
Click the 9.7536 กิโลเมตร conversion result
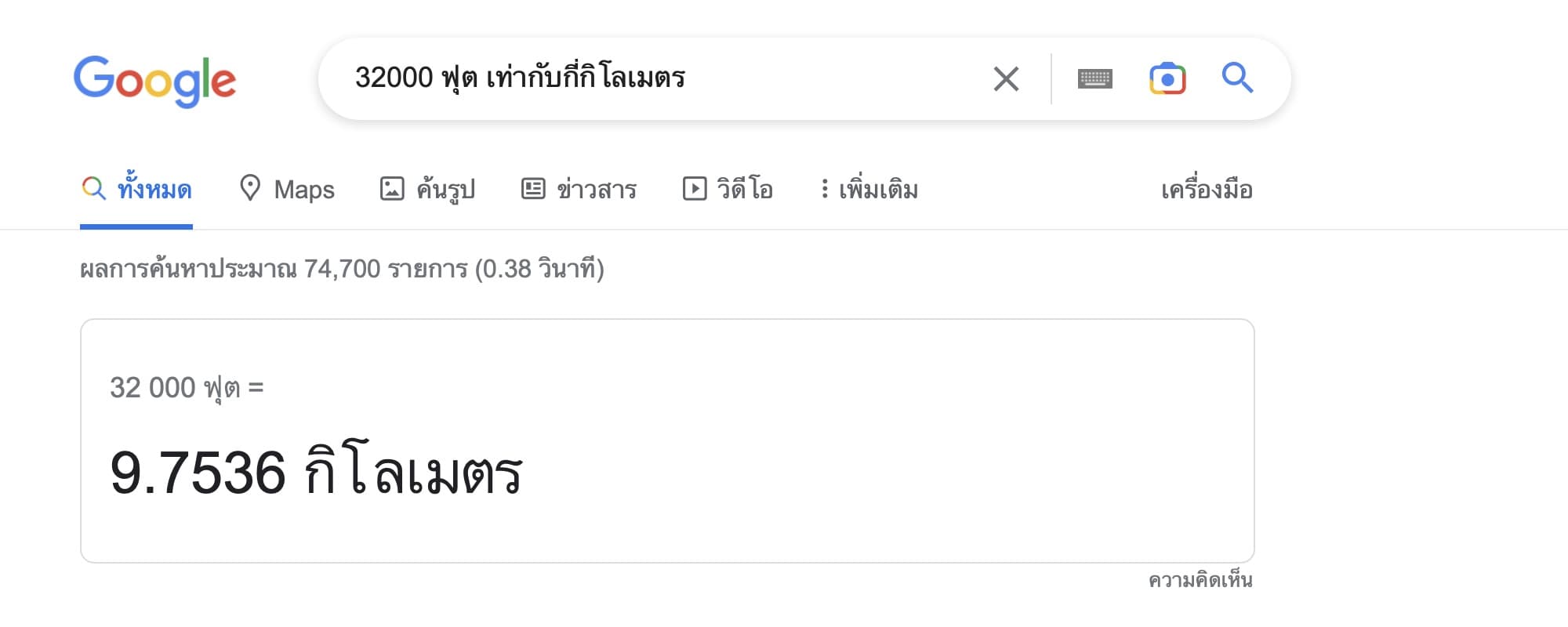click(x=316, y=473)
